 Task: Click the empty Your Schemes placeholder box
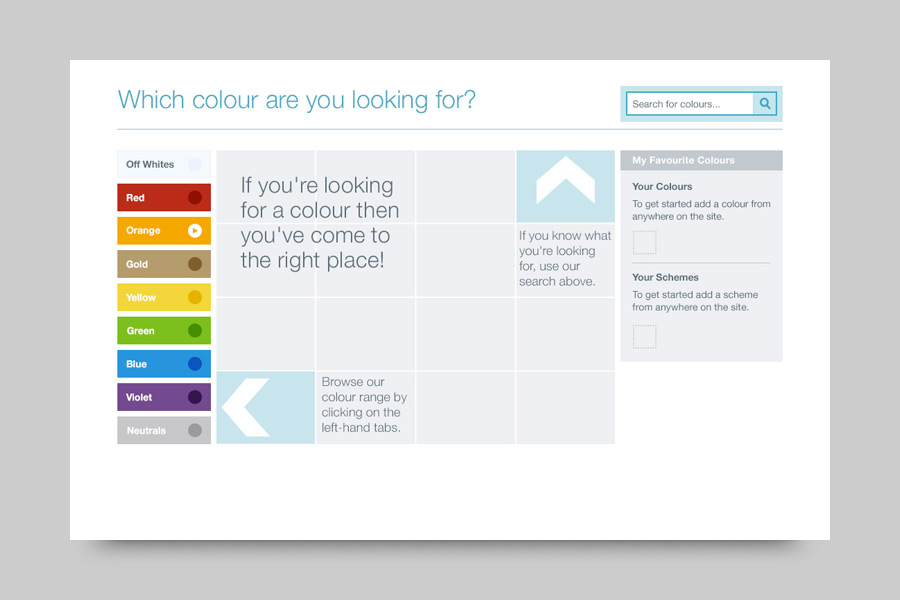(645, 336)
